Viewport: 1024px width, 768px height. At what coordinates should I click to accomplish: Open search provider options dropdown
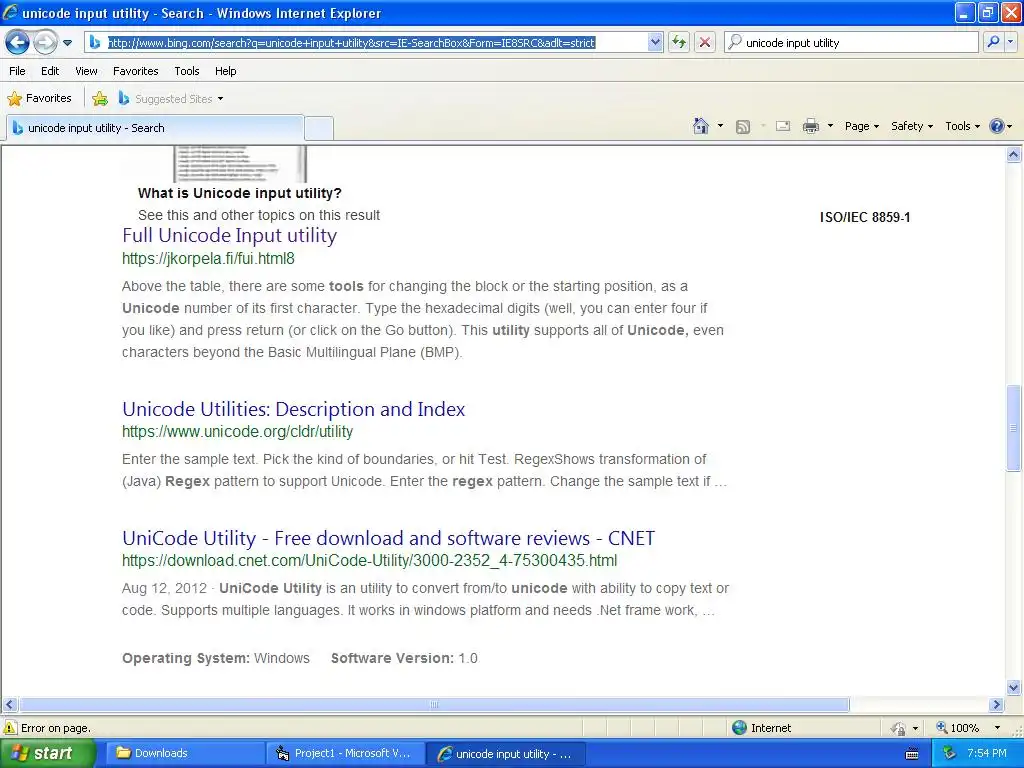pyautogui.click(x=1011, y=42)
